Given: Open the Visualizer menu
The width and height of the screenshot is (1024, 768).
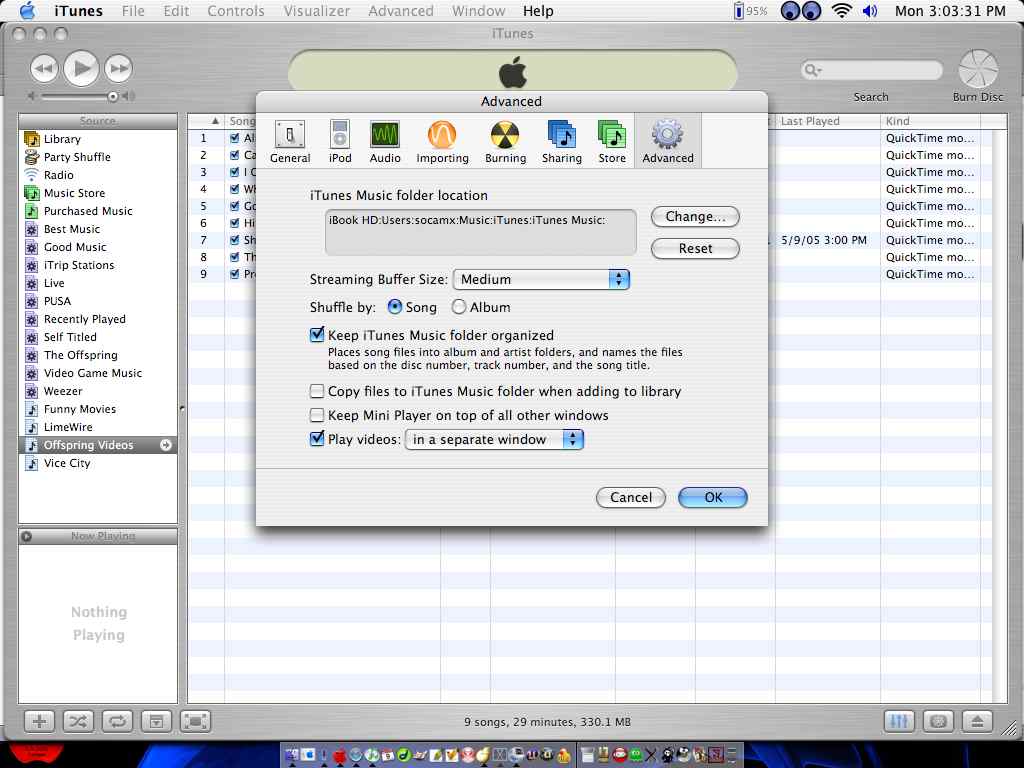Looking at the screenshot, I should click(317, 11).
